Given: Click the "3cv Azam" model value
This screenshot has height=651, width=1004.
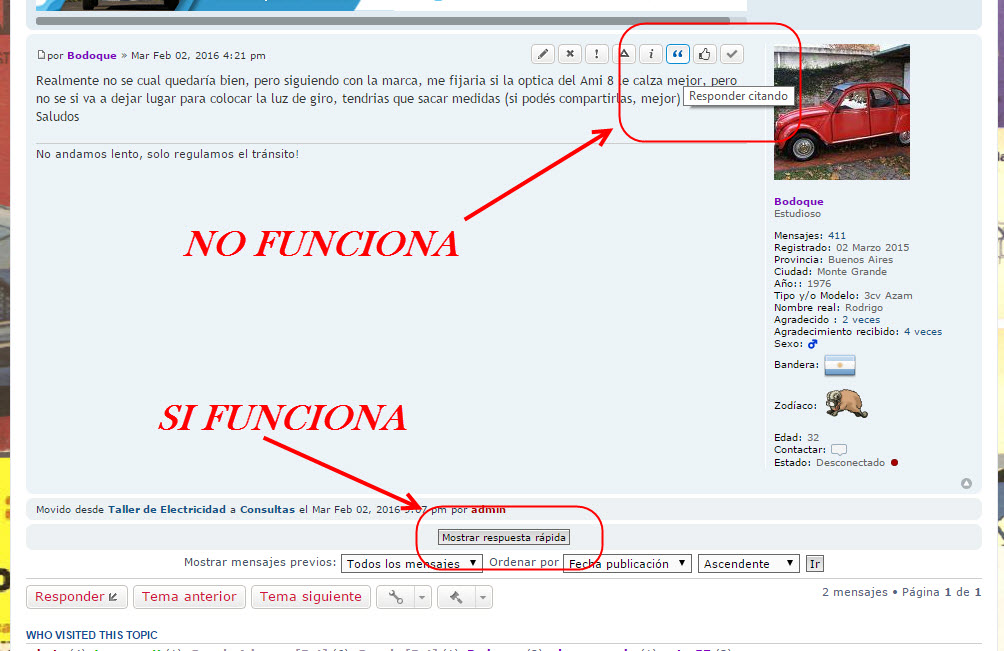Looking at the screenshot, I should 888,296.
